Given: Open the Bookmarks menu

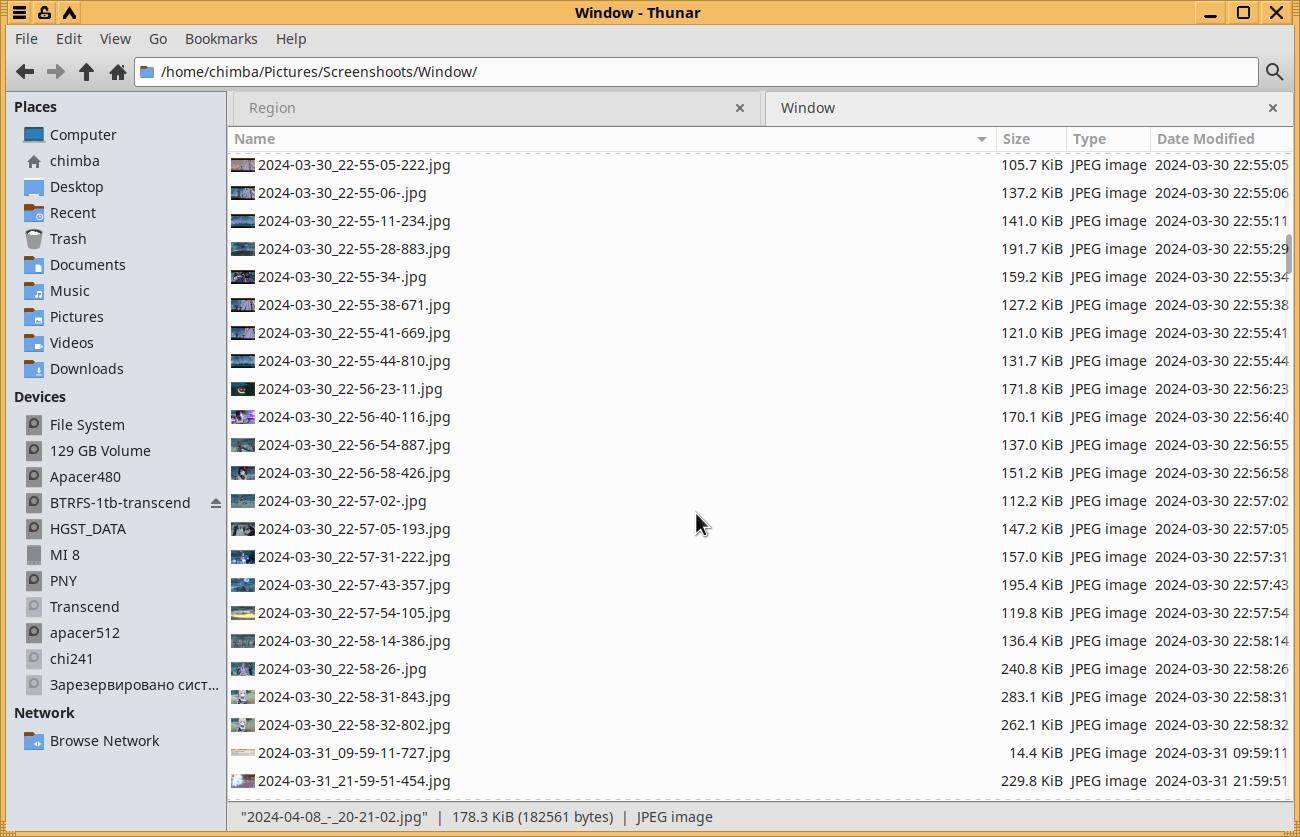Looking at the screenshot, I should coord(221,39).
